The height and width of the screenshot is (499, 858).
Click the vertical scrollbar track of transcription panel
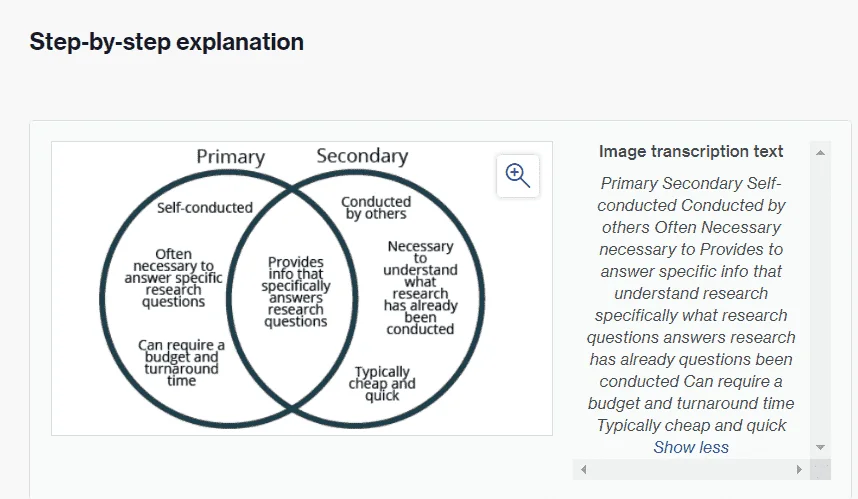coord(820,300)
